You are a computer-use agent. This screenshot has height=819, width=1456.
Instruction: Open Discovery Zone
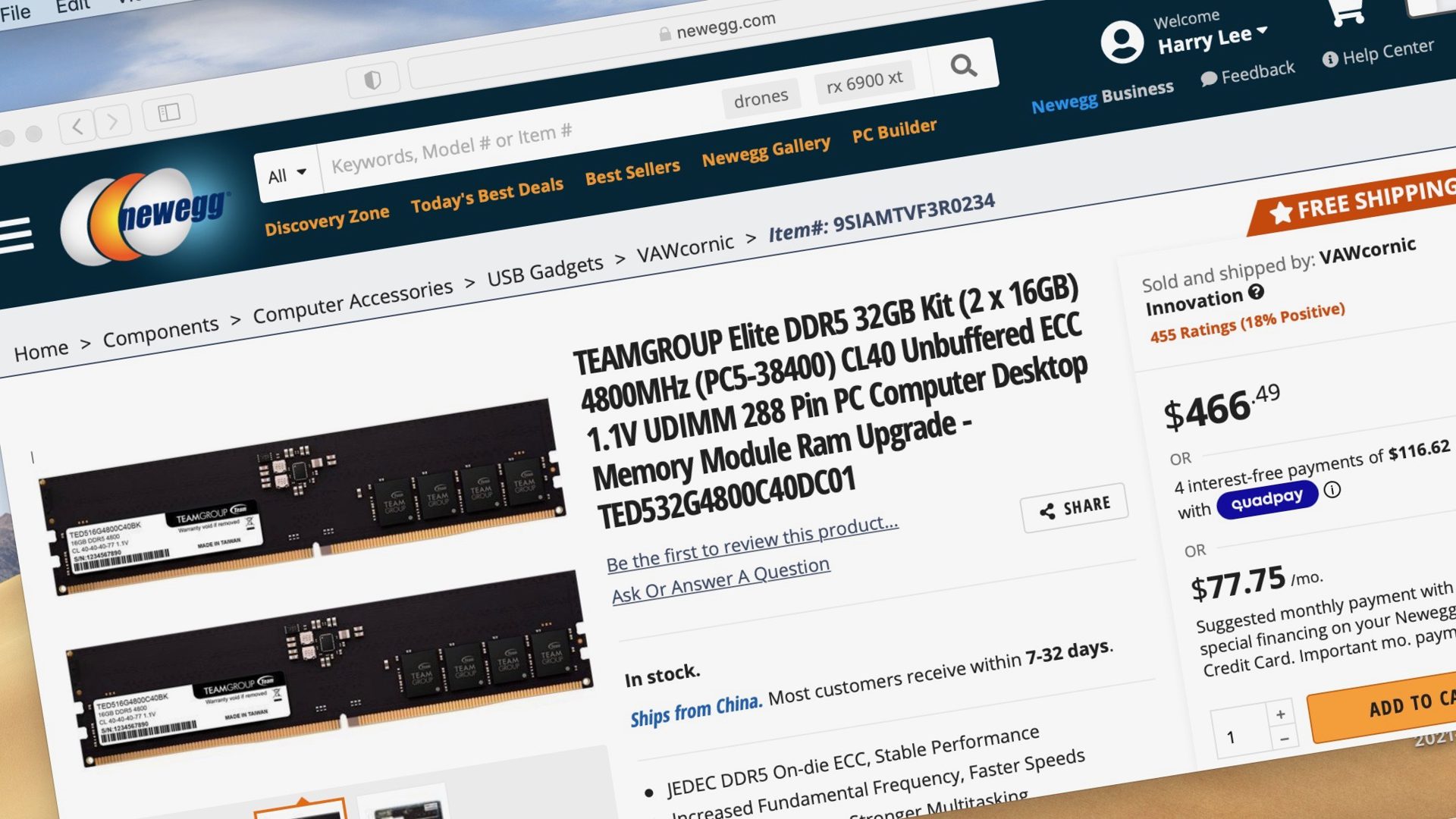click(x=327, y=220)
